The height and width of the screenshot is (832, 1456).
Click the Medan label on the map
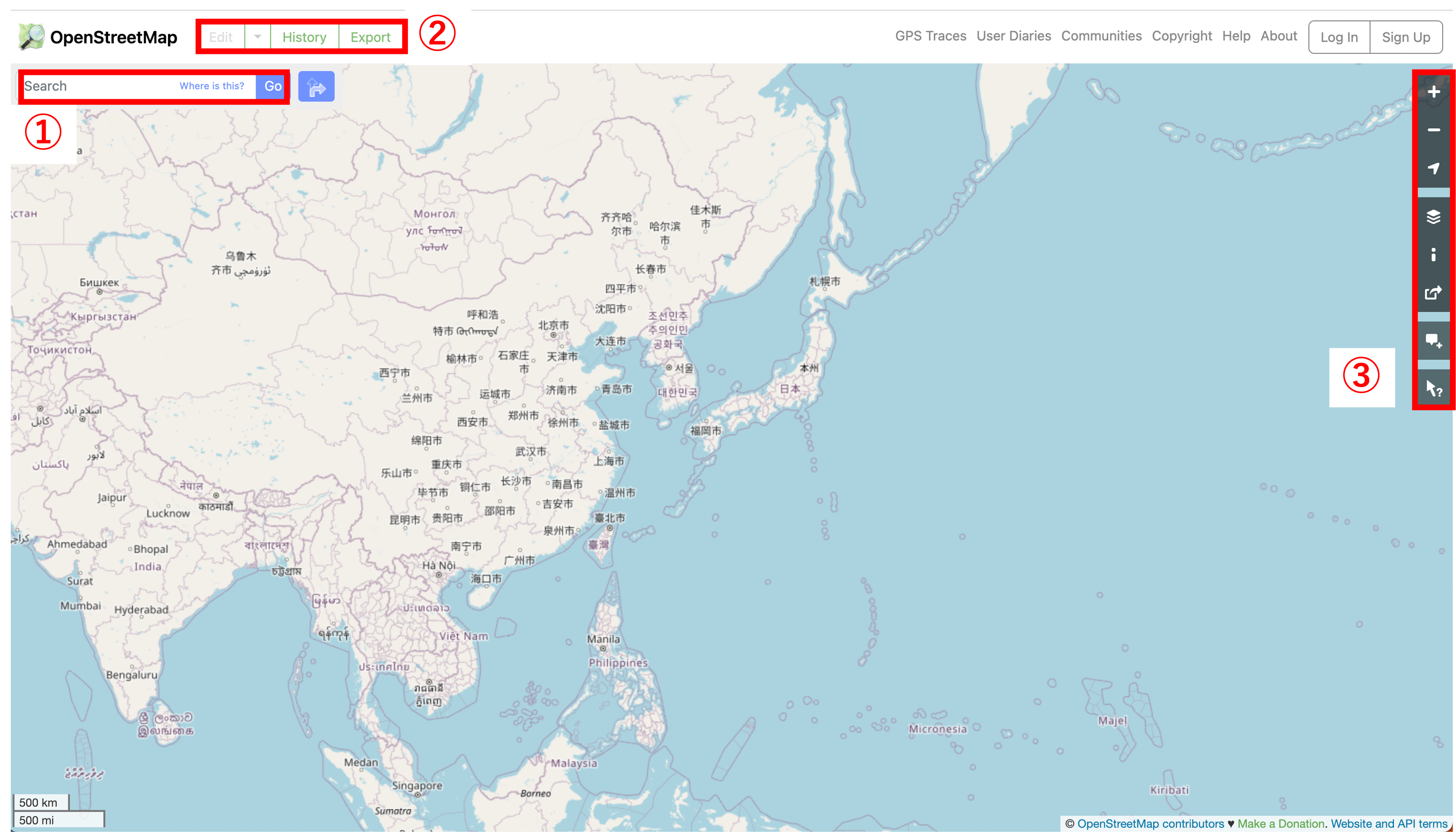(361, 763)
